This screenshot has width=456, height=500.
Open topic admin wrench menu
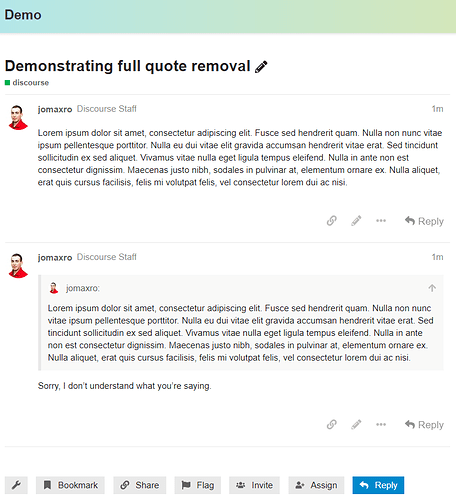point(16,485)
